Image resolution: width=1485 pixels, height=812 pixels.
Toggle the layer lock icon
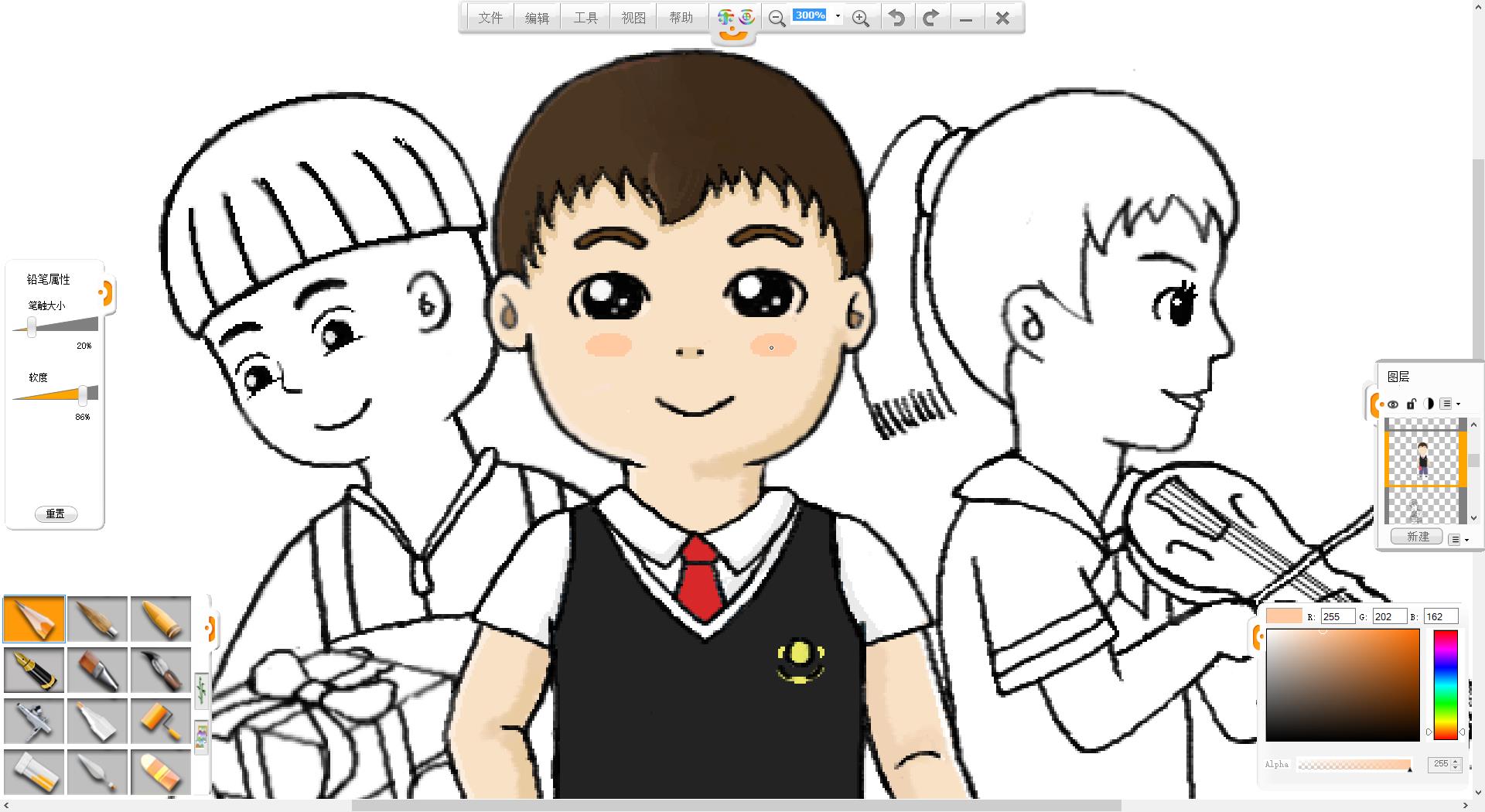(x=1411, y=404)
